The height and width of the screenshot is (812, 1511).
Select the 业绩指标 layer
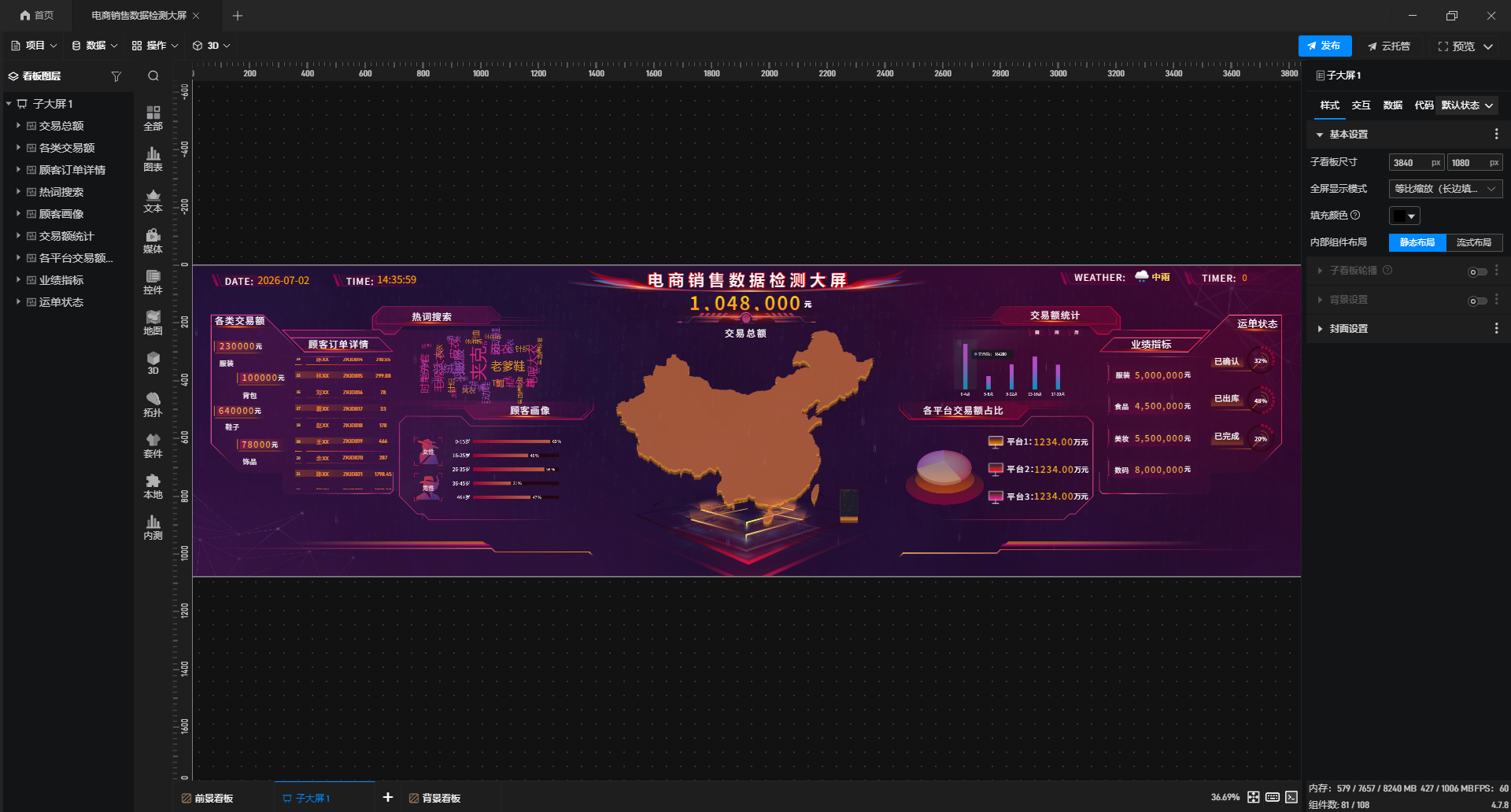point(61,279)
